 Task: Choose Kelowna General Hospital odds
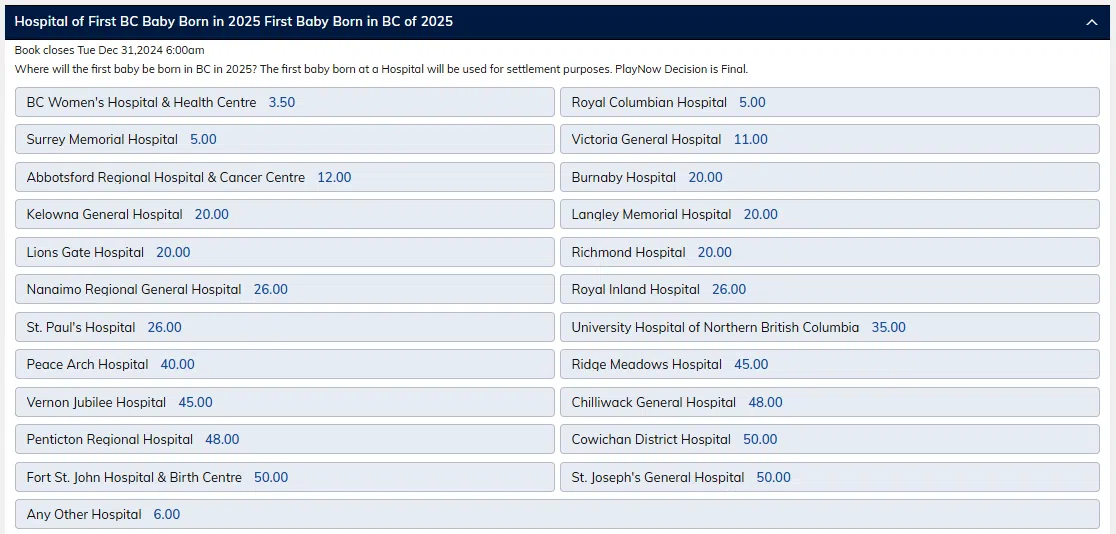click(285, 214)
